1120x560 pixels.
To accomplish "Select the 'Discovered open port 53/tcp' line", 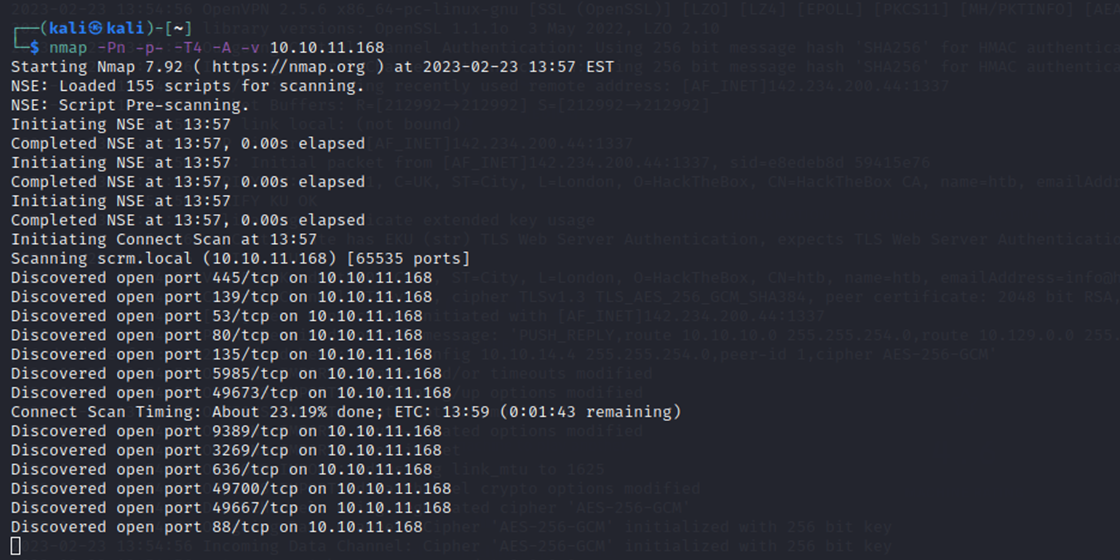I will [x=217, y=316].
